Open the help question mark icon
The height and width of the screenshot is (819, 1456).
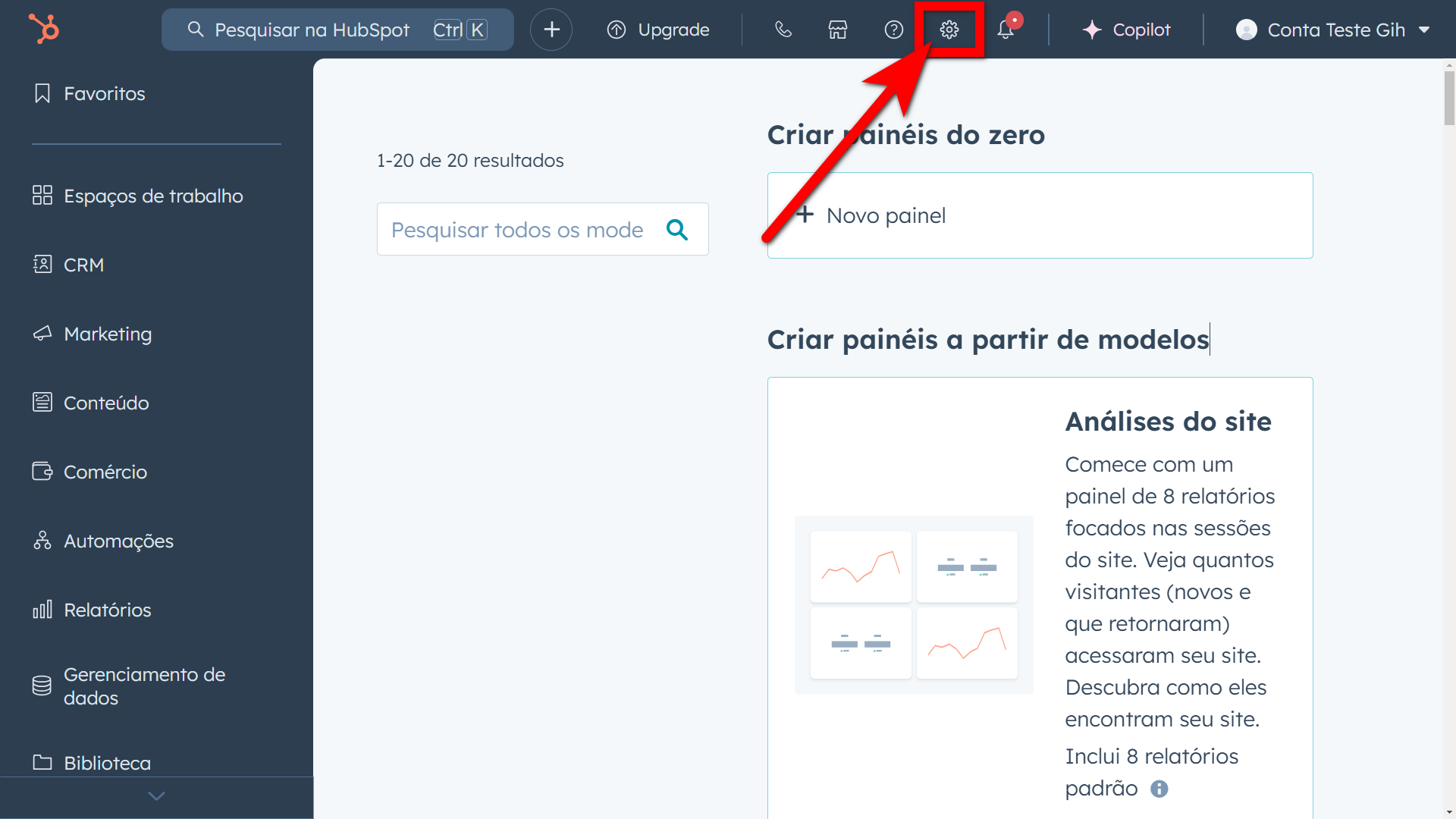893,30
